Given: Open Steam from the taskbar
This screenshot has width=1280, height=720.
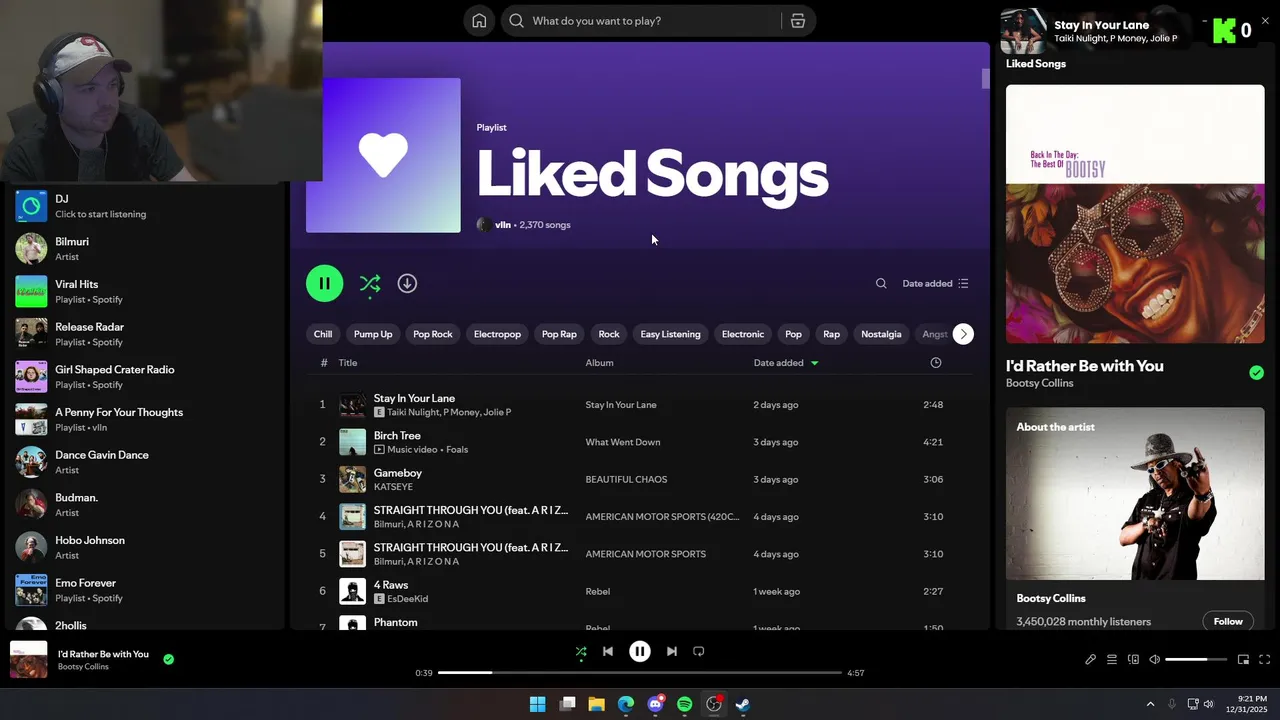Looking at the screenshot, I should tap(743, 704).
